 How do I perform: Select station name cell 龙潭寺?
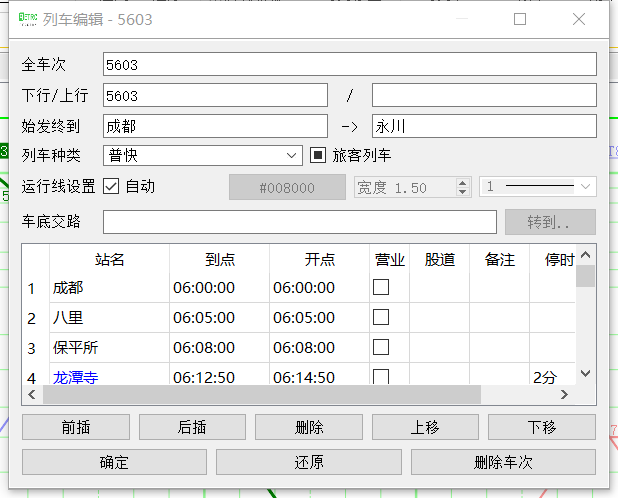110,374
